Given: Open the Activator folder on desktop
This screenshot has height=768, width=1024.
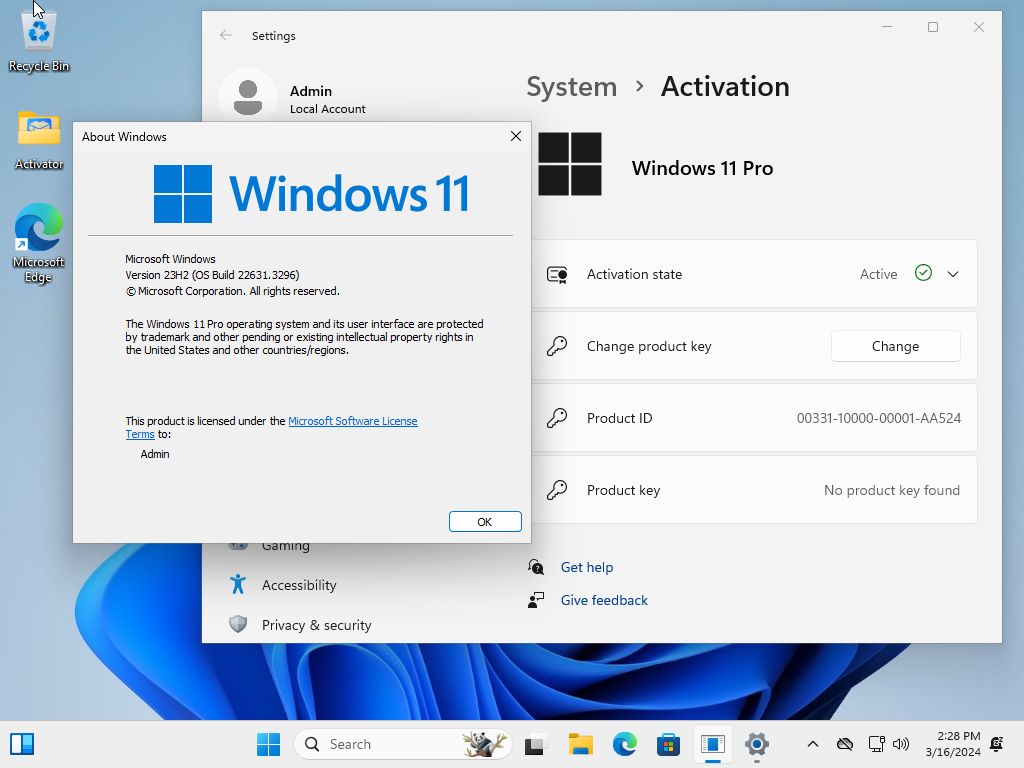Looking at the screenshot, I should [x=39, y=140].
